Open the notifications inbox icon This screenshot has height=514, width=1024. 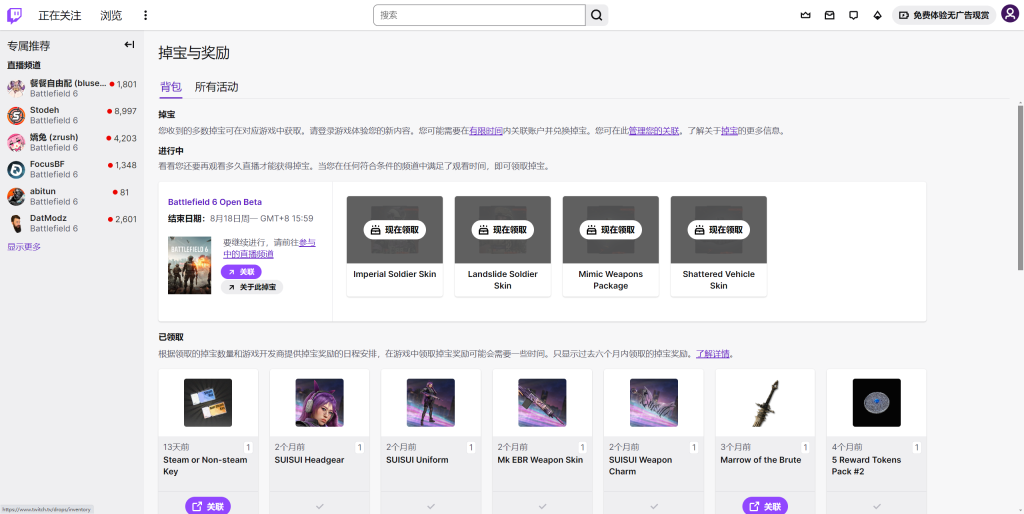coord(829,15)
